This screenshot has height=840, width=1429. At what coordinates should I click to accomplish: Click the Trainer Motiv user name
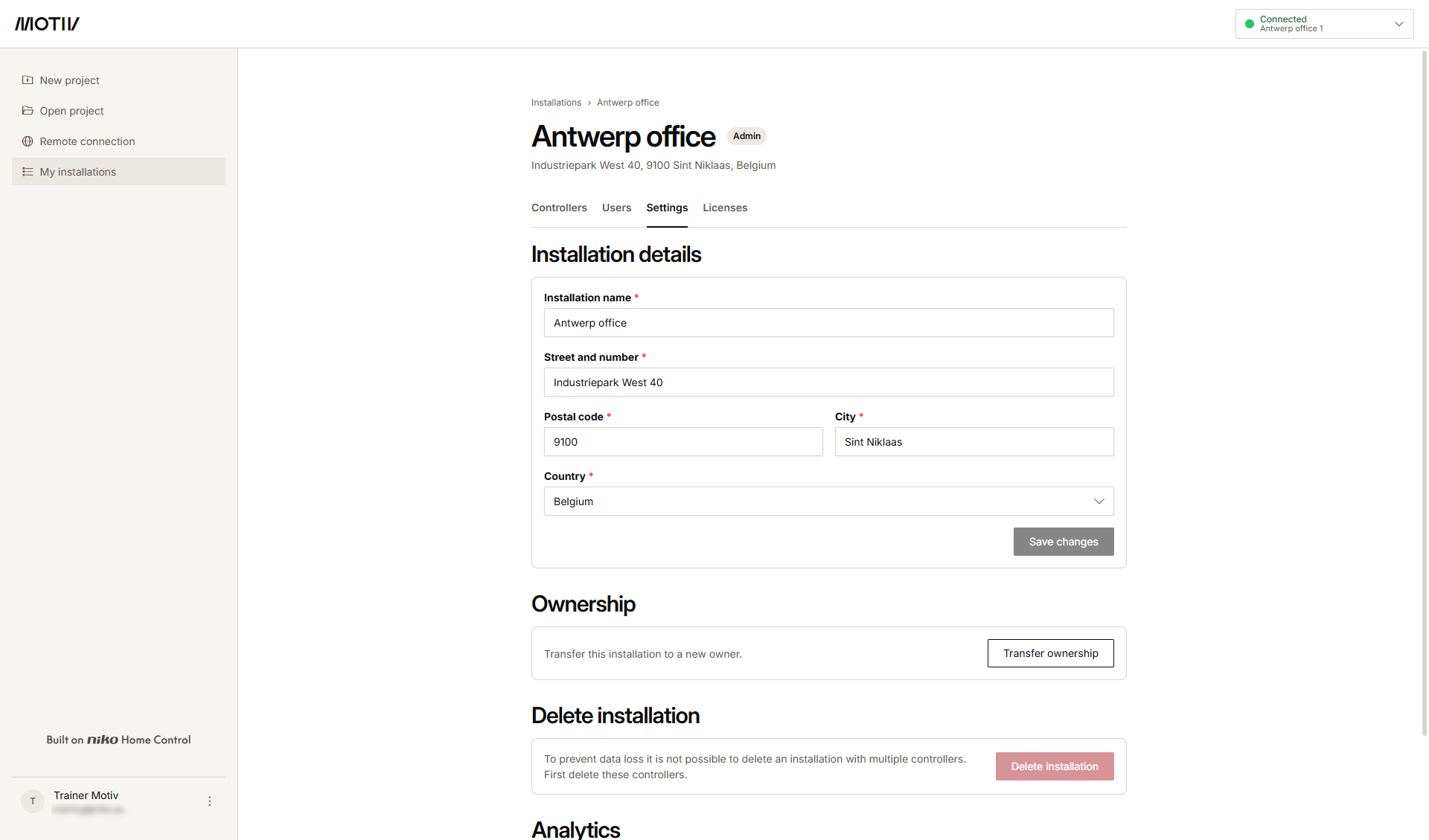[86, 795]
